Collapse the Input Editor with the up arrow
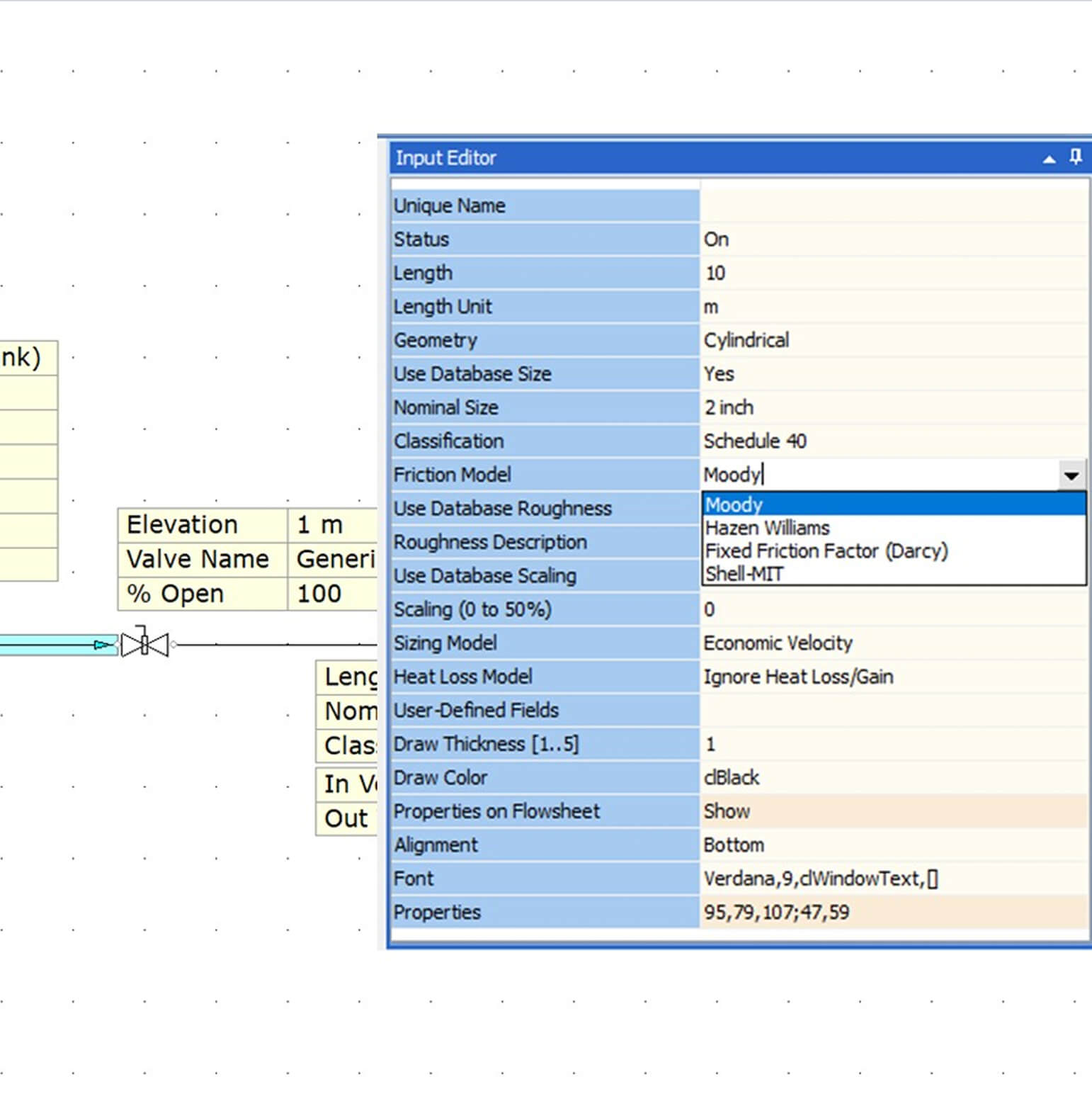This screenshot has width=1092, height=1101. (x=1049, y=159)
